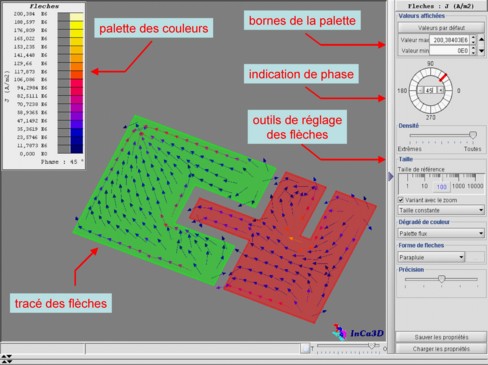Toggle the 'Variant avec le zoom' checkbox

pyautogui.click(x=401, y=200)
